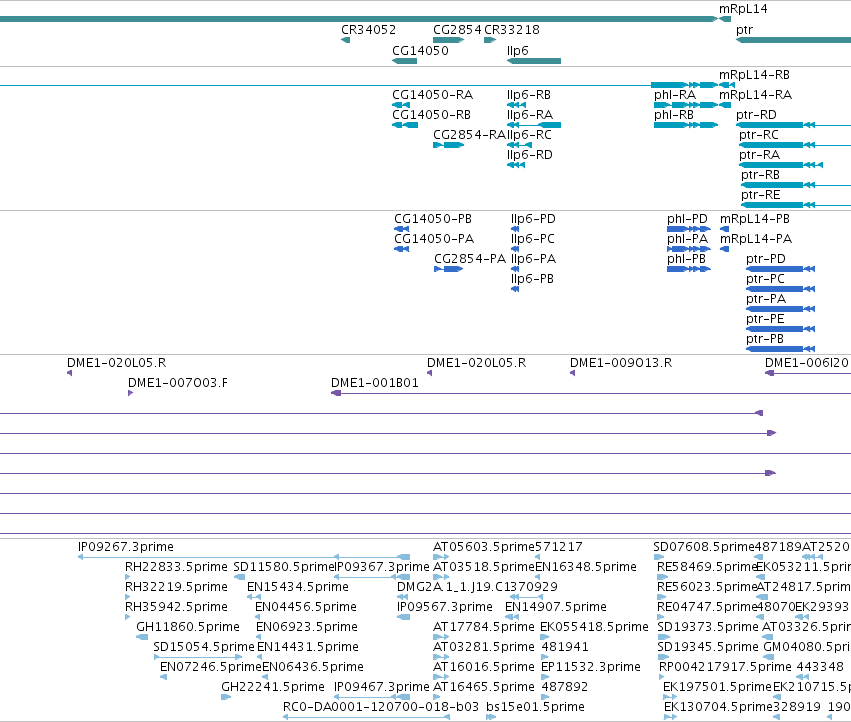Viewport: 851px width, 722px height.
Task: Select the Ilp6-PD protein label
Action: (533, 219)
